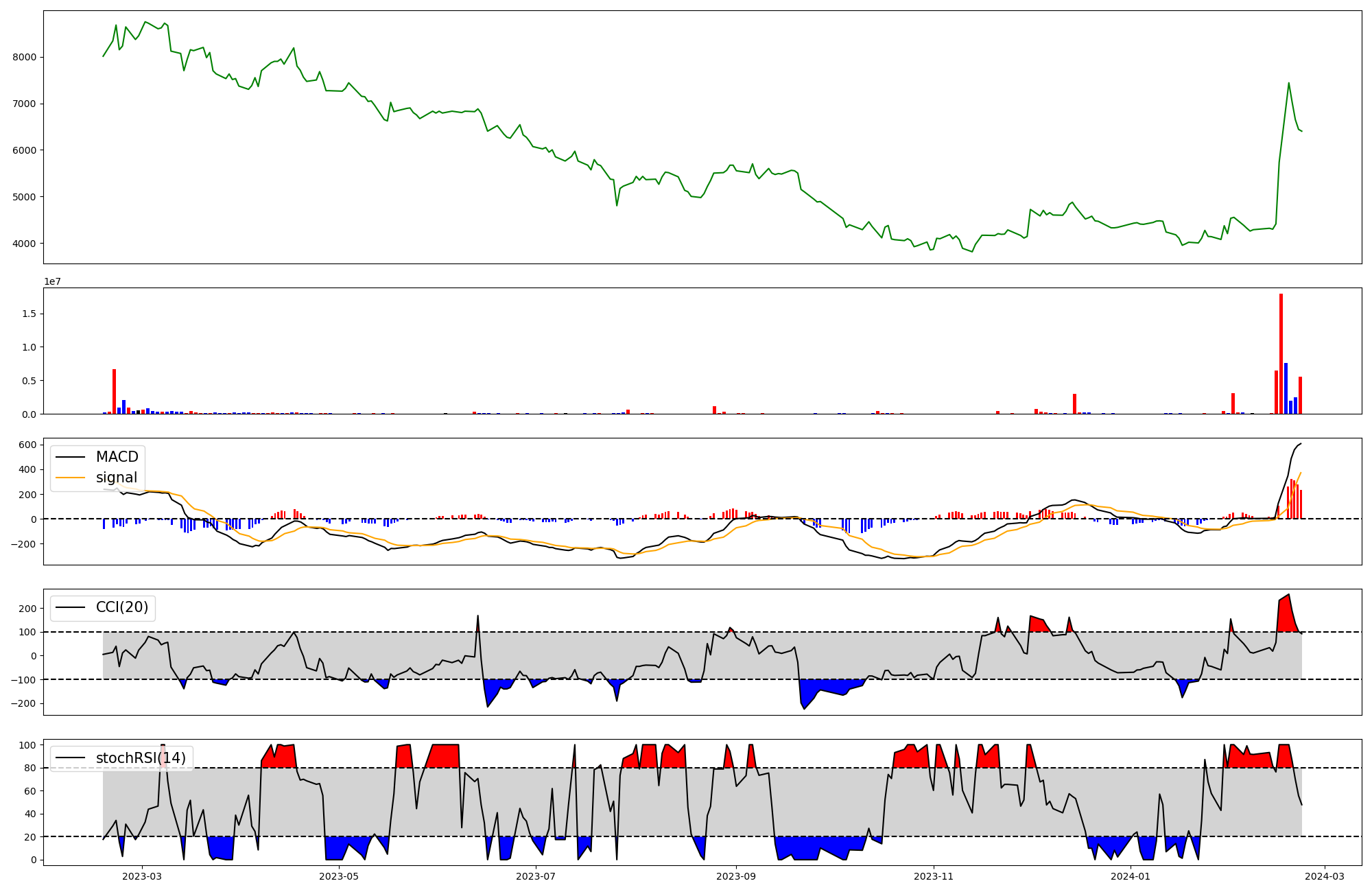Click the orange signal legend line
This screenshot has height=892, width=1372.
click(x=70, y=478)
